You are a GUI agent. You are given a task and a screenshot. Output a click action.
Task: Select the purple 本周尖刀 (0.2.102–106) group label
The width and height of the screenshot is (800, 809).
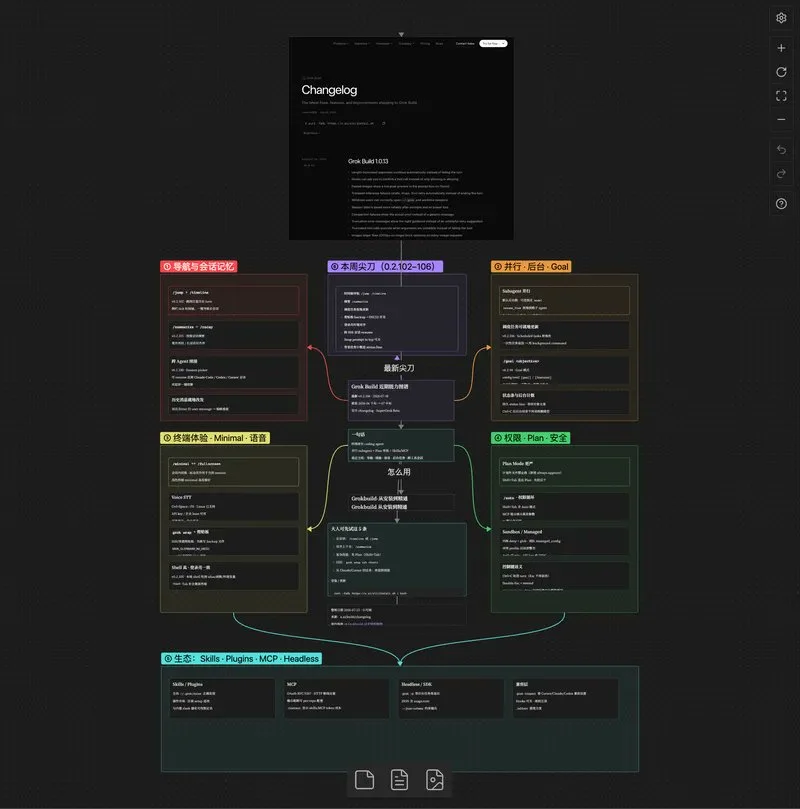(385, 266)
